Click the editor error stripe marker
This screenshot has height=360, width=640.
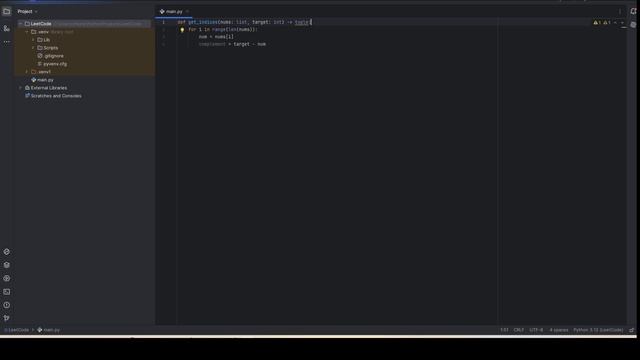point(624,27)
